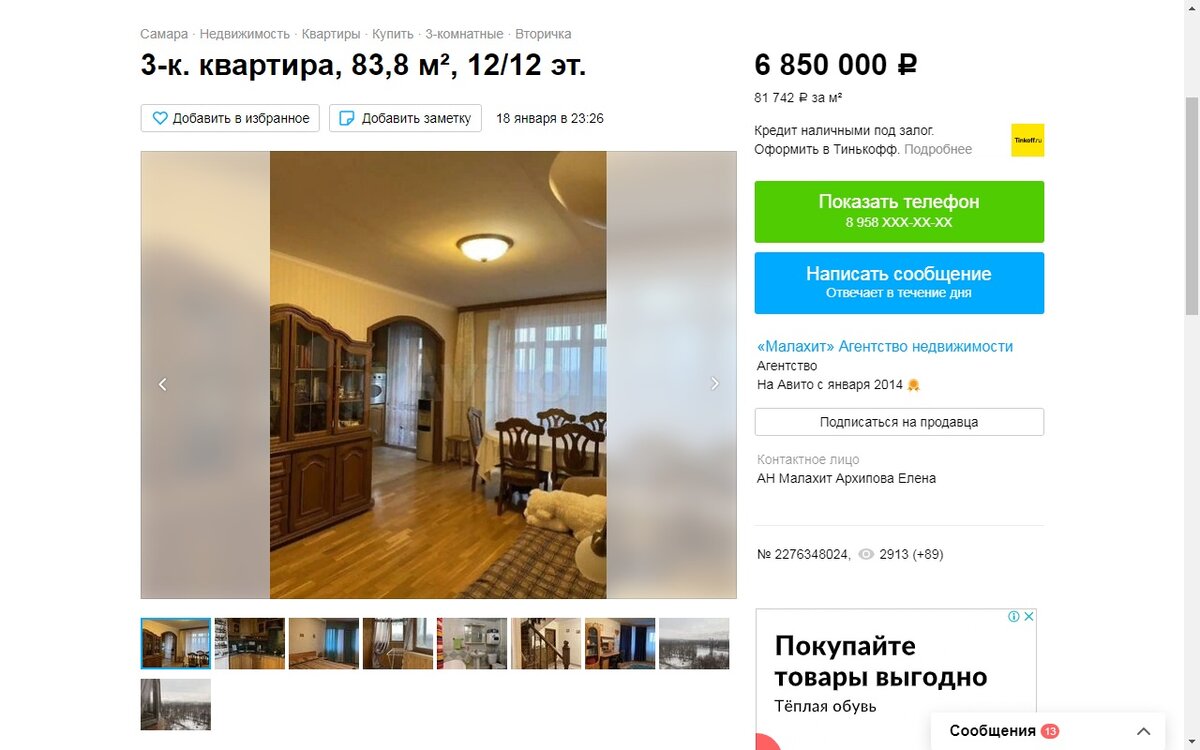Open the Недвижимость breadcrumb
This screenshot has height=750, width=1200.
[x=245, y=34]
